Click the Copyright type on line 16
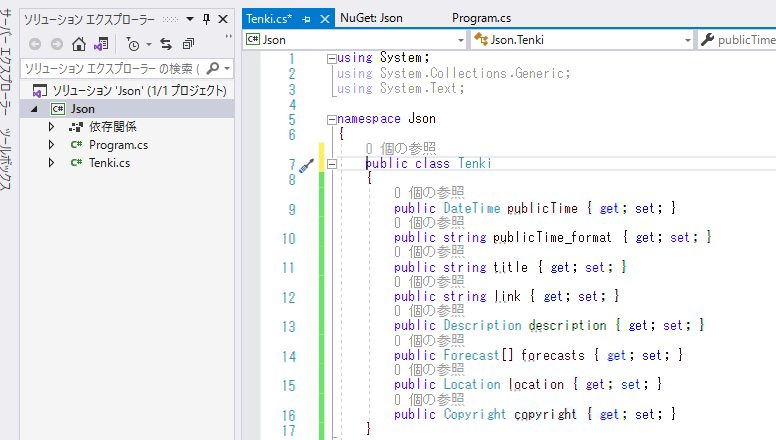The width and height of the screenshot is (776, 440). 475,414
